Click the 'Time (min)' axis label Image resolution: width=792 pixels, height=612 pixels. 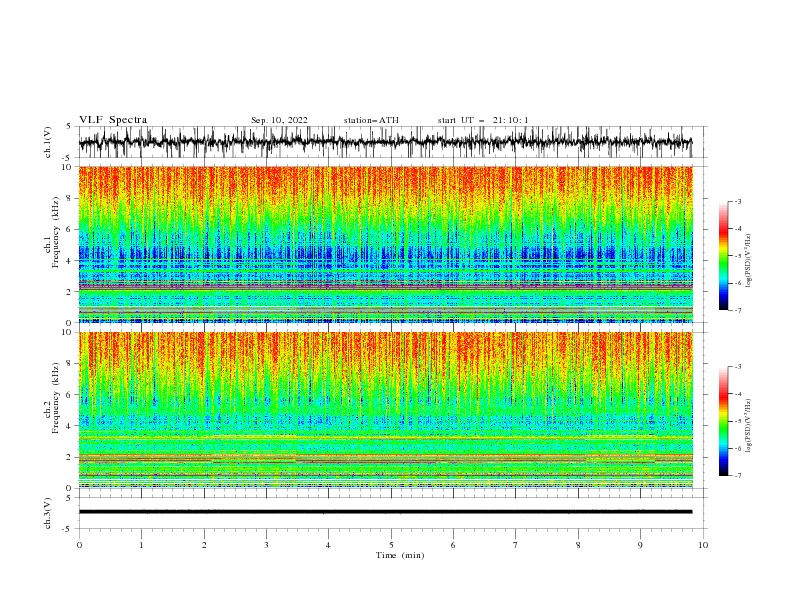coord(400,555)
